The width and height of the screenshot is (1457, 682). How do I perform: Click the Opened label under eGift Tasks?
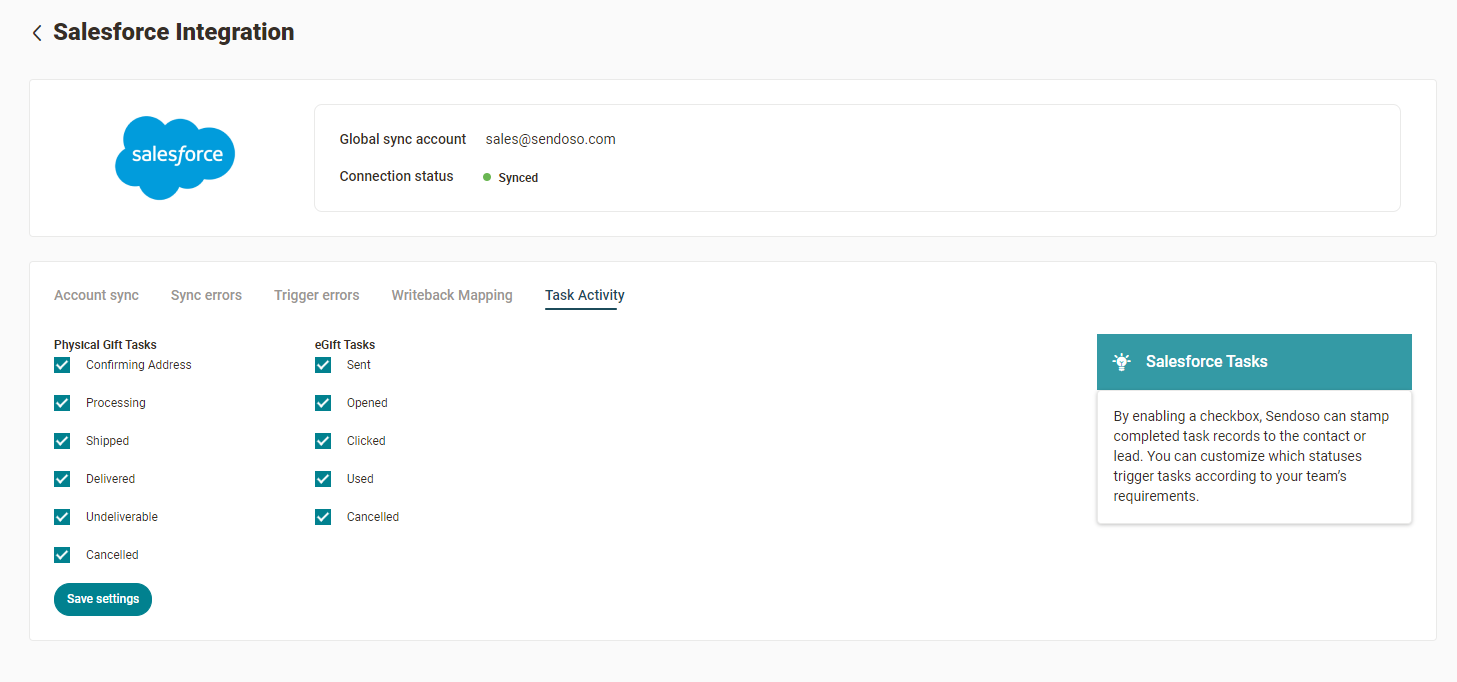[367, 403]
